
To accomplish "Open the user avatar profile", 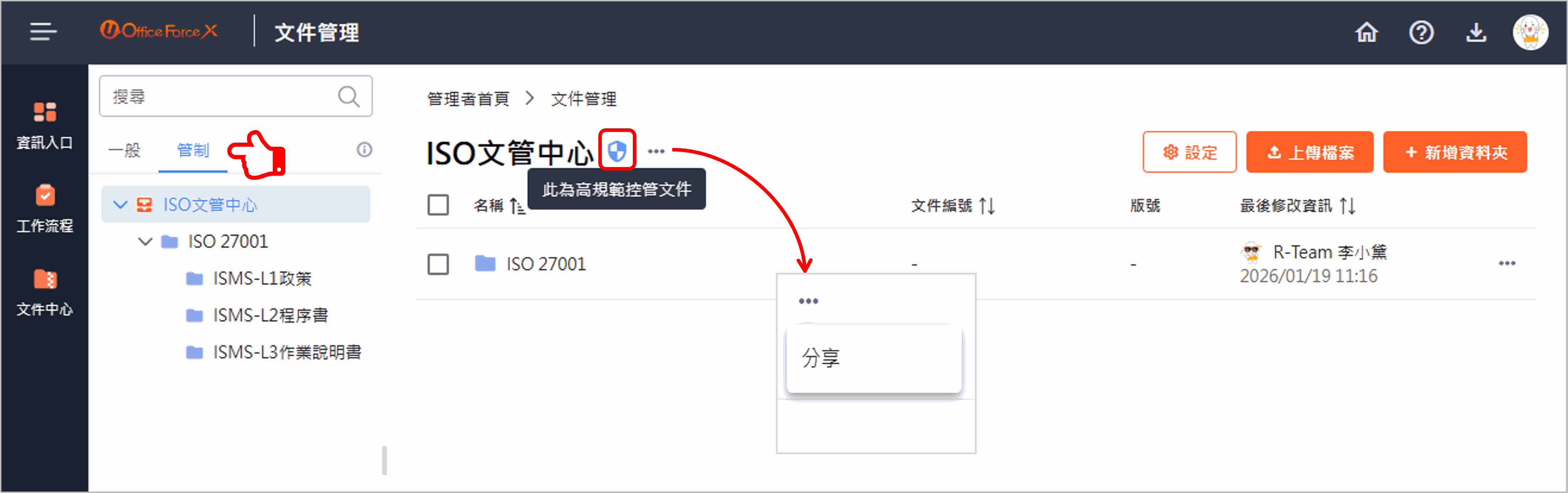I will [x=1530, y=32].
